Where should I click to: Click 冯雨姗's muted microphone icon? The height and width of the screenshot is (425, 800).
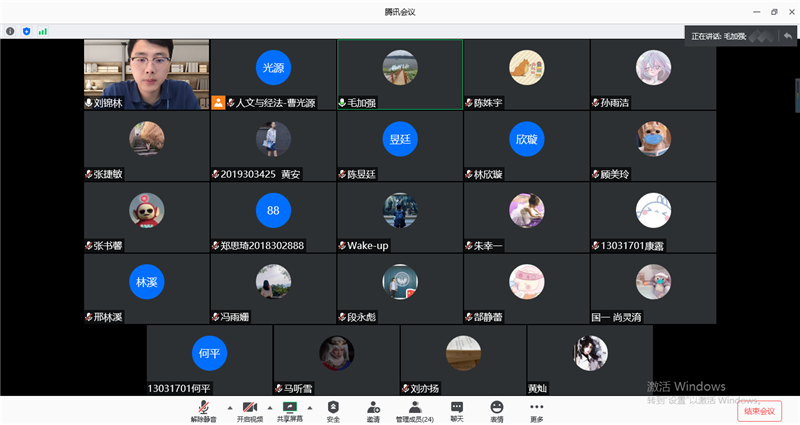point(215,317)
